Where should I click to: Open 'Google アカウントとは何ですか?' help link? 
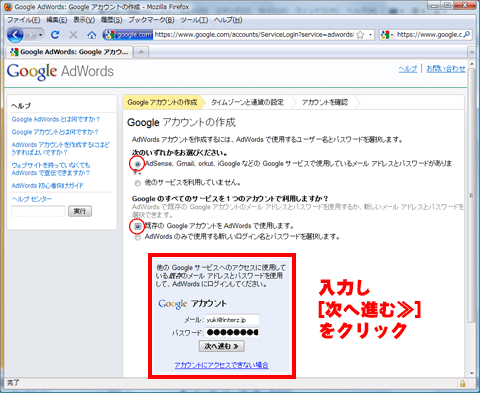tap(55, 132)
